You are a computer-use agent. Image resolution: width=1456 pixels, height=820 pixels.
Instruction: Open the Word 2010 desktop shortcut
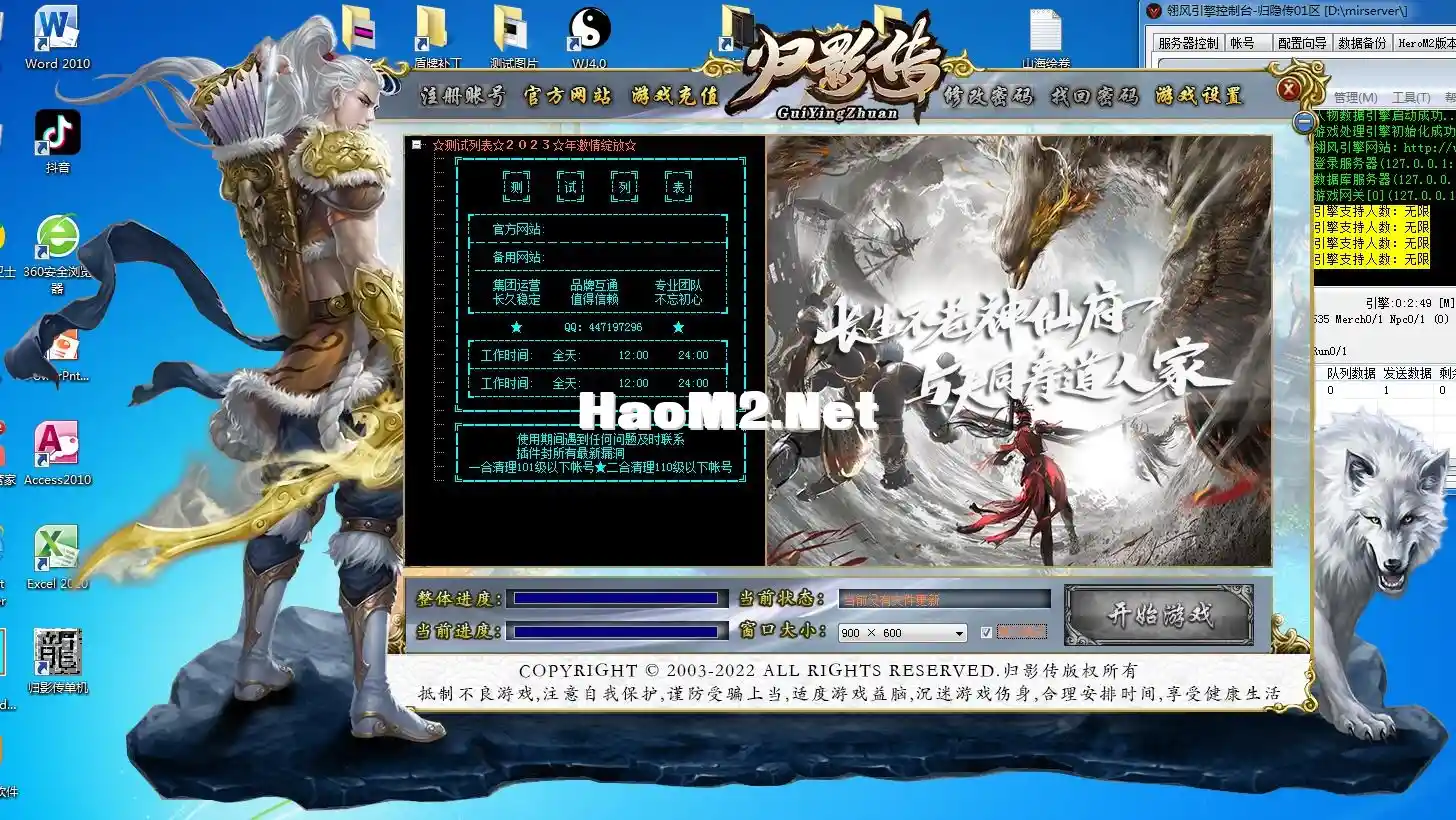[x=57, y=37]
